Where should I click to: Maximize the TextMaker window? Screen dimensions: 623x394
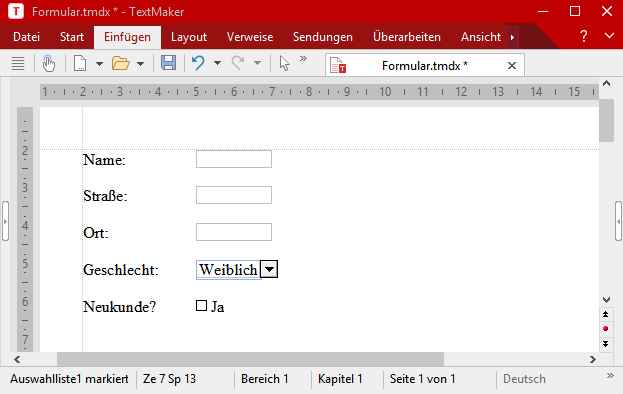(575, 11)
